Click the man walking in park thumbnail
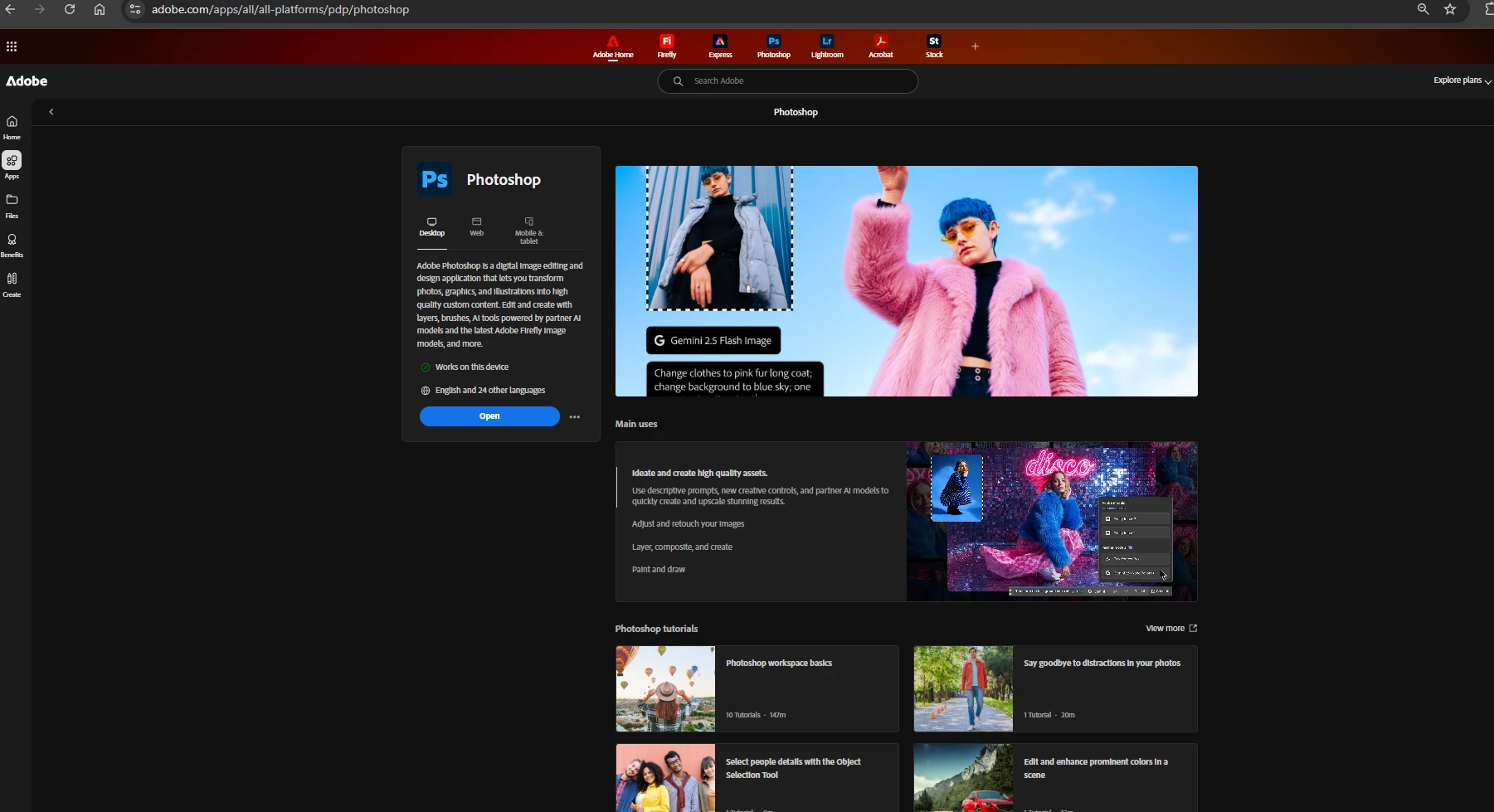 click(963, 689)
